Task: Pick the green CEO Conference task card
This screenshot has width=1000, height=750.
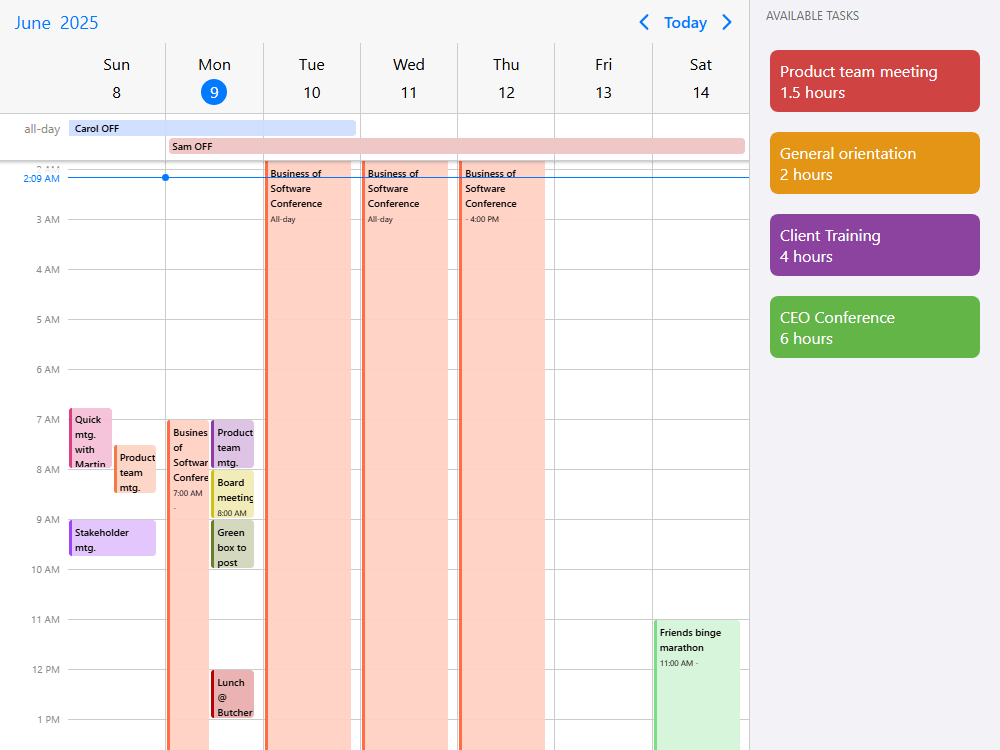Action: tap(874, 327)
